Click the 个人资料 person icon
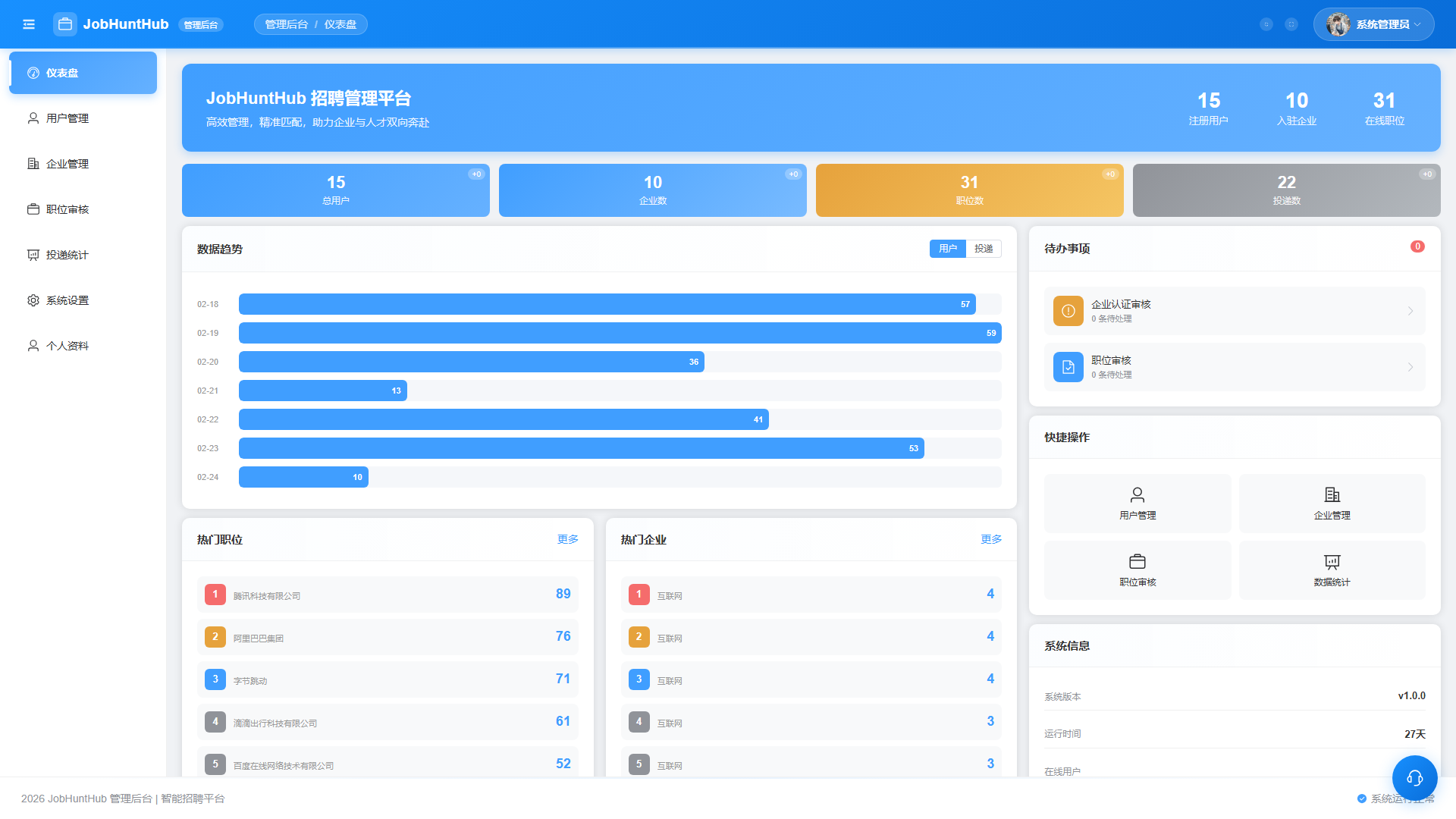This screenshot has height=819, width=1456. click(33, 346)
